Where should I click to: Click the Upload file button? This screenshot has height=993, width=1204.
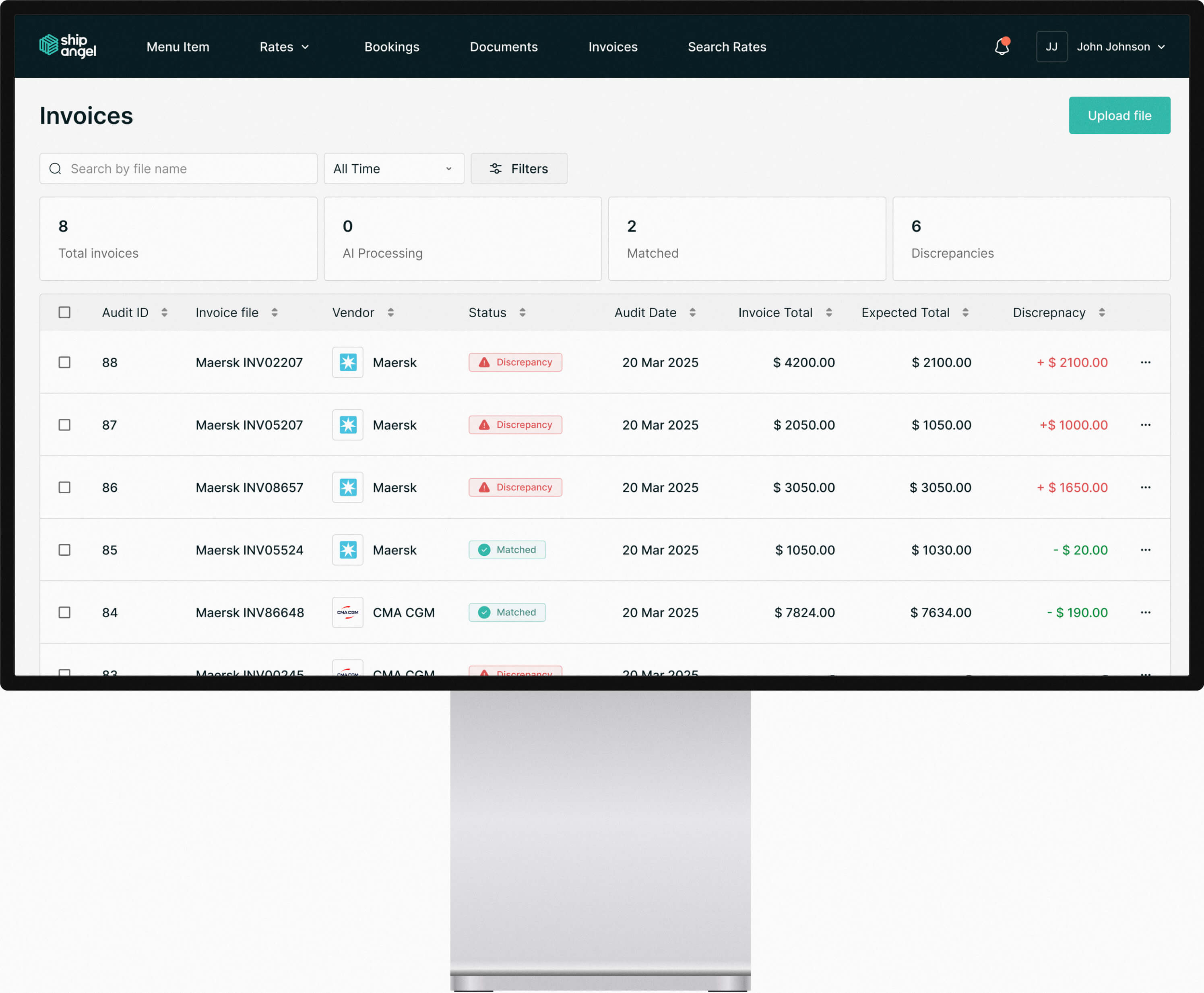coord(1119,116)
